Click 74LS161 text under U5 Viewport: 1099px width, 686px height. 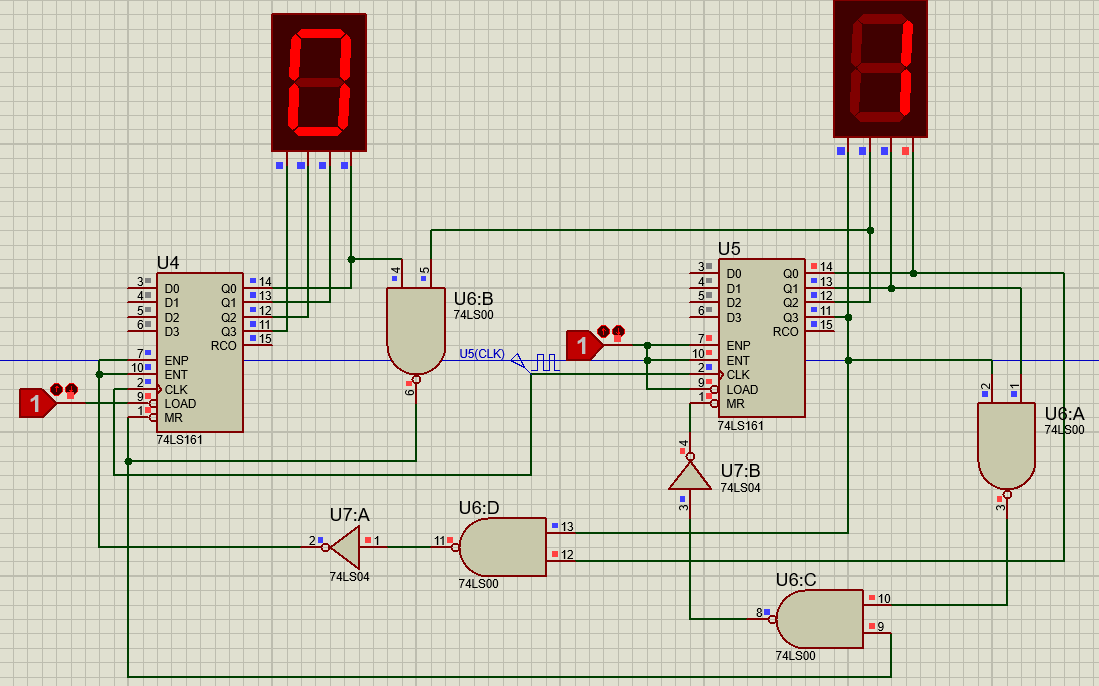point(740,425)
